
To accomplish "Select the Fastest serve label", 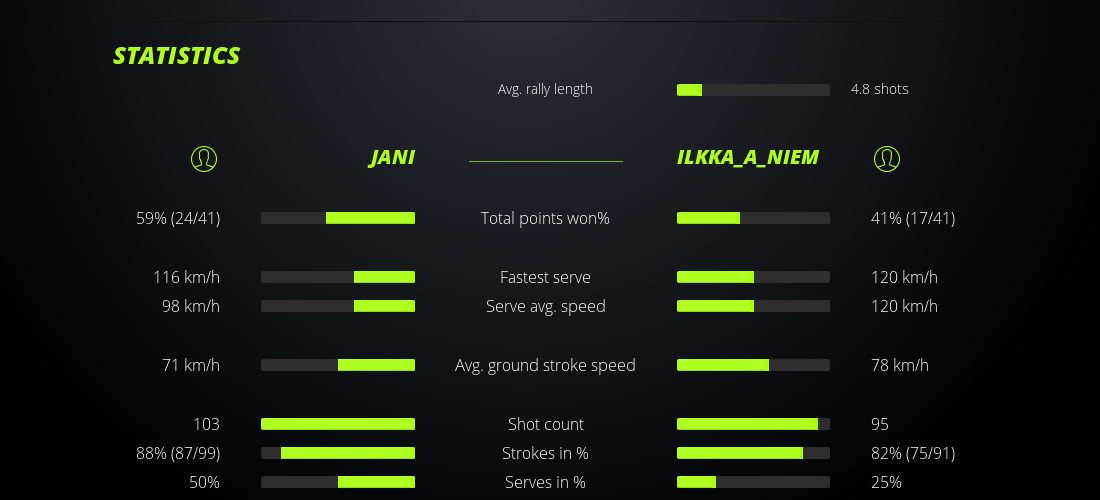I will coord(545,277).
